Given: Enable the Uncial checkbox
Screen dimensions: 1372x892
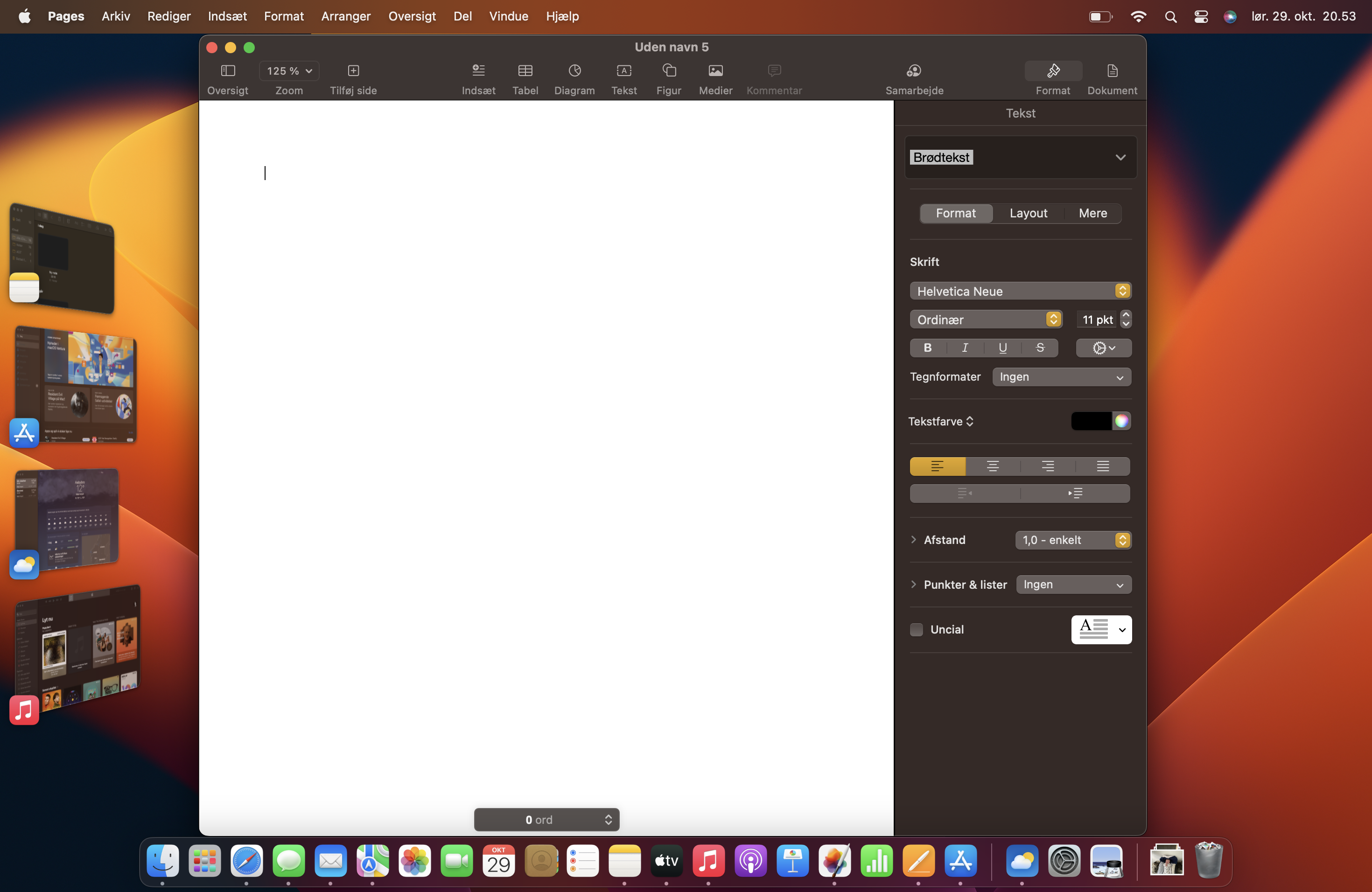Looking at the screenshot, I should (916, 630).
